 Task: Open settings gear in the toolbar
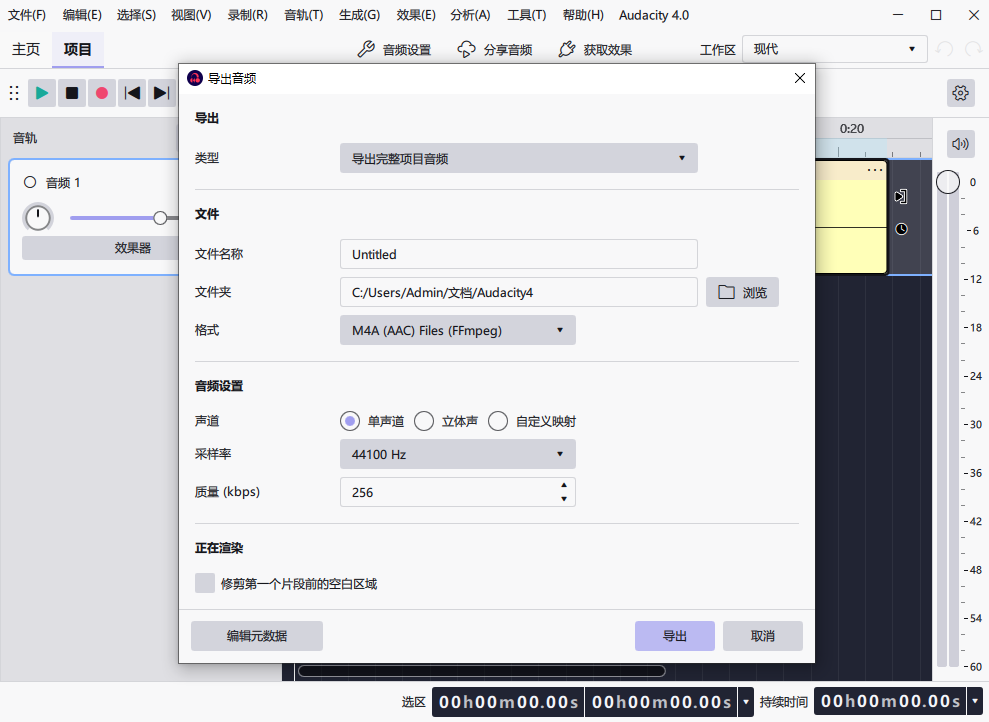[961, 93]
